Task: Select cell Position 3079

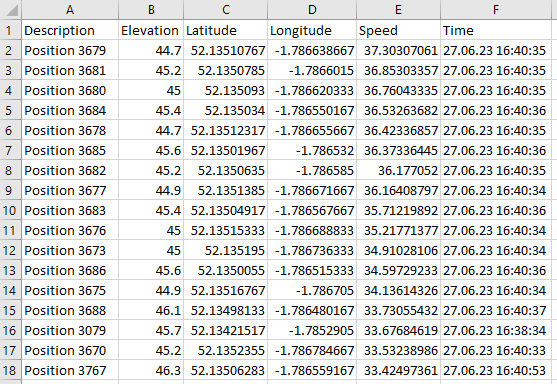Action: click(x=70, y=330)
